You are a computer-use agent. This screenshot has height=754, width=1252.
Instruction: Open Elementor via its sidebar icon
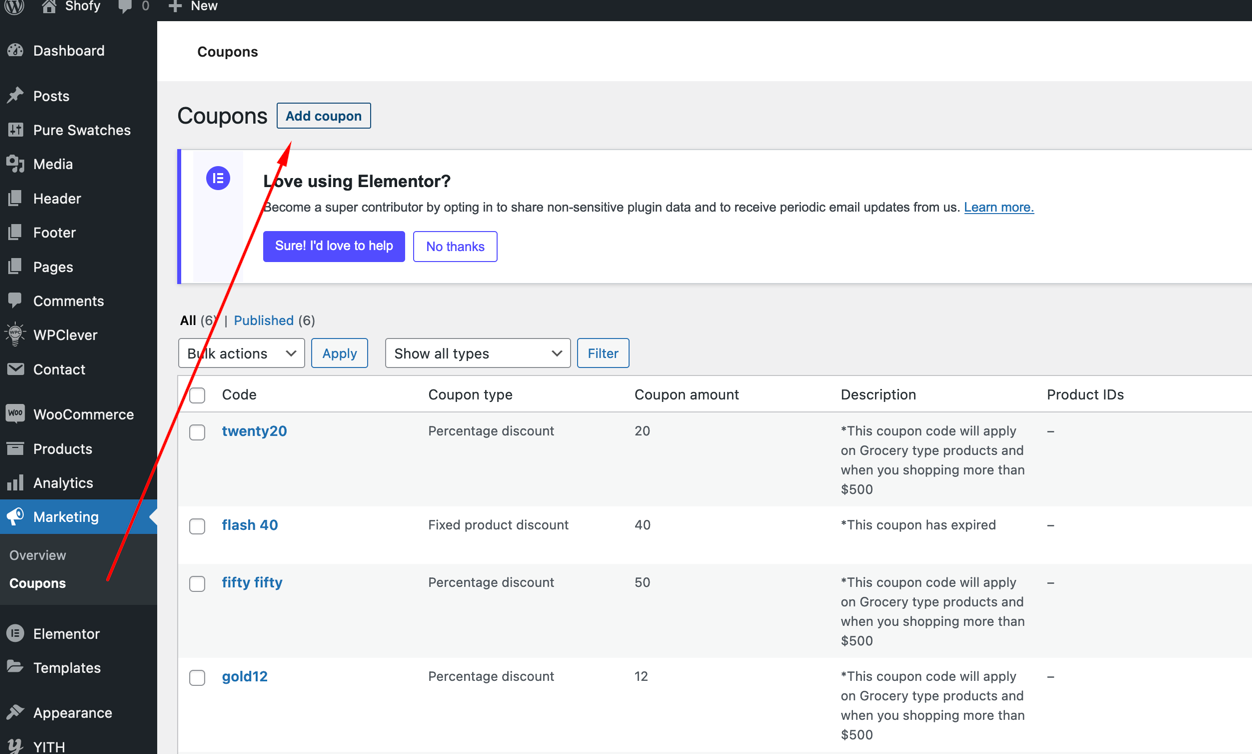(x=16, y=634)
